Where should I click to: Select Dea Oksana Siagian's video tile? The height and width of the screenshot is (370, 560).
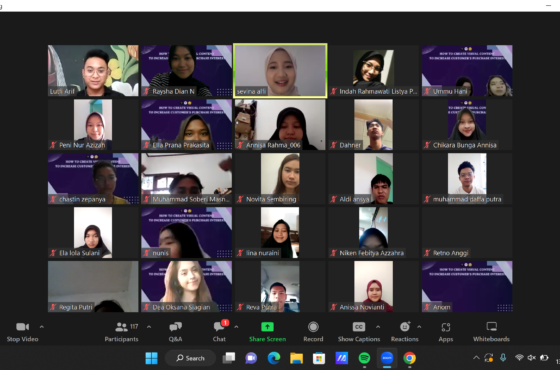click(186, 286)
